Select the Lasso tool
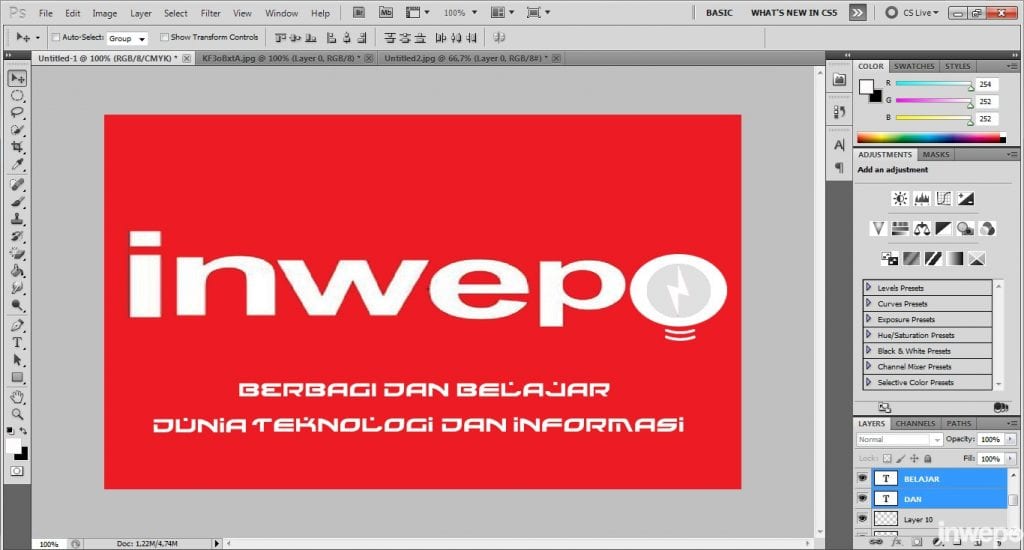The width and height of the screenshot is (1024, 550). tap(17, 112)
